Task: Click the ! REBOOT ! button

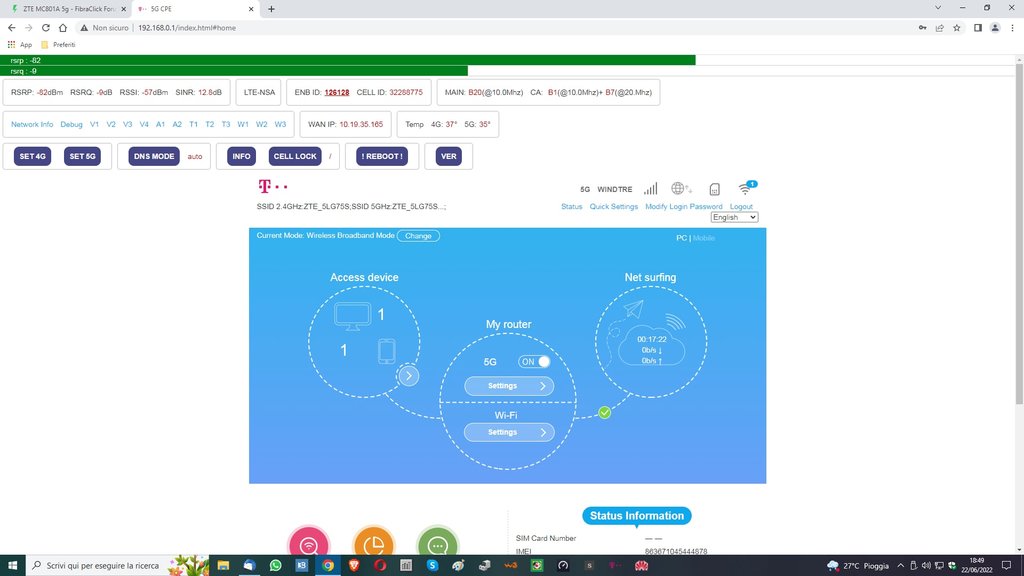Action: click(x=382, y=157)
